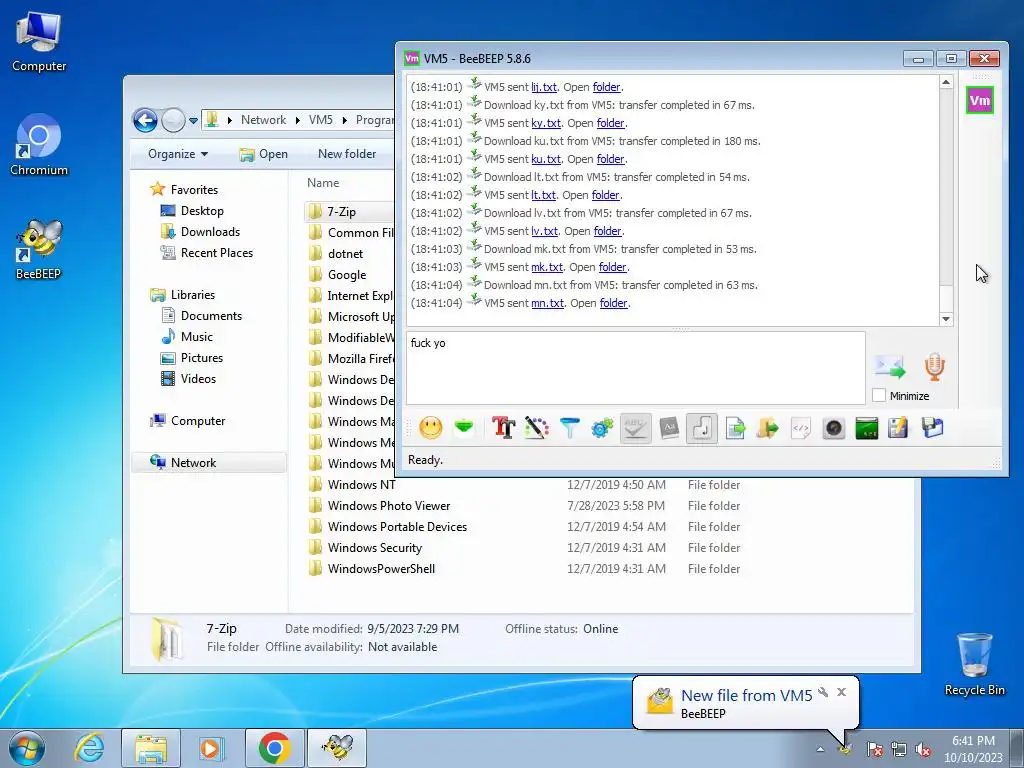
Task: Click into the message input box
Action: [x=635, y=368]
